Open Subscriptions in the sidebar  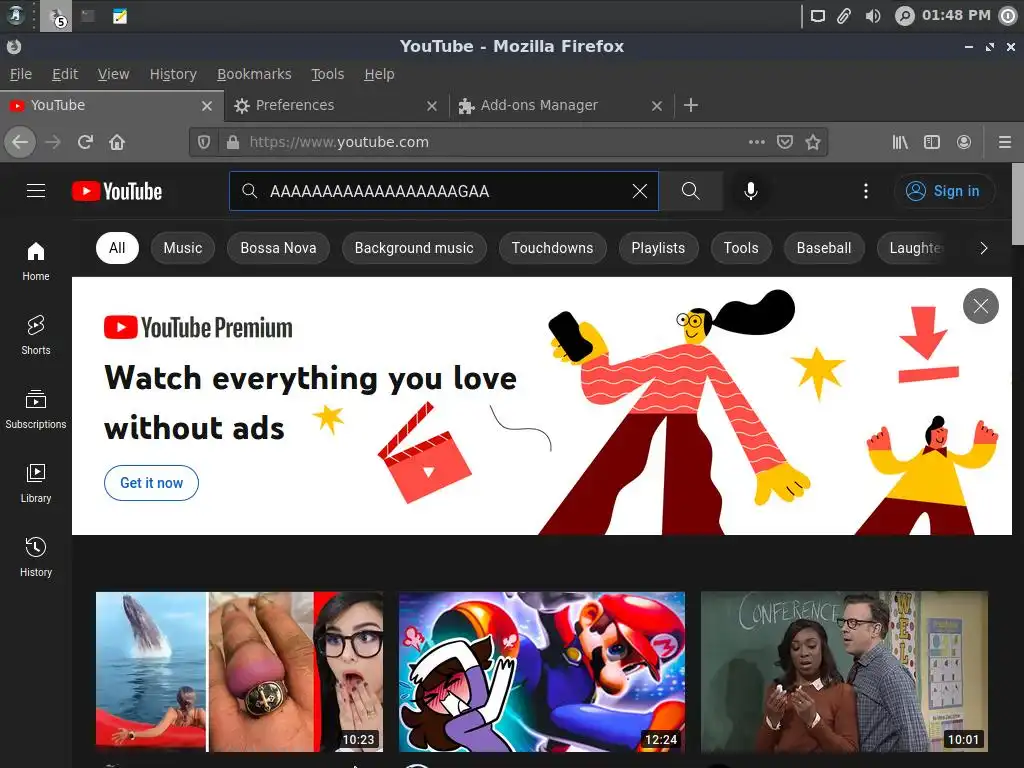36,409
